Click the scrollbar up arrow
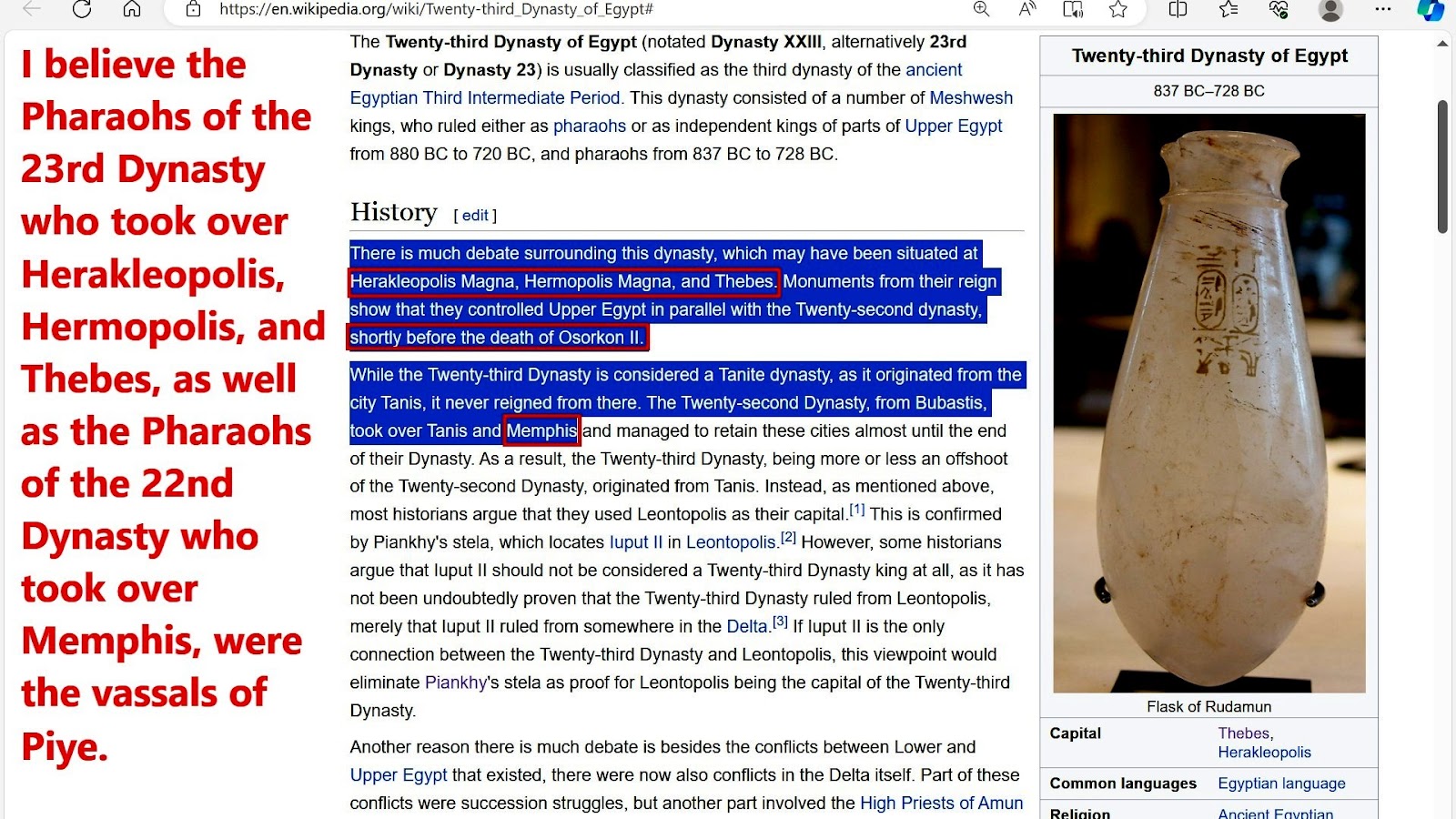Image resolution: width=1456 pixels, height=819 pixels. tap(1442, 43)
